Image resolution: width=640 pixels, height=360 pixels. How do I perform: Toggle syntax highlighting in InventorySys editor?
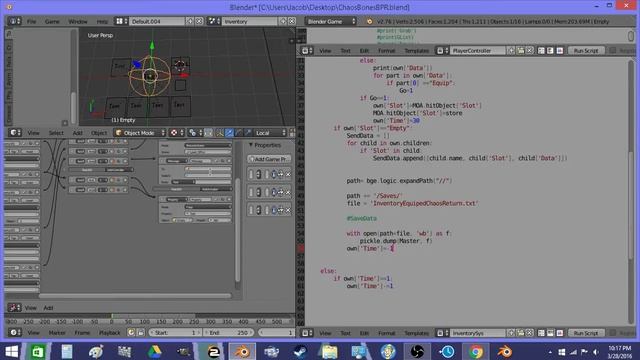tap(560, 333)
